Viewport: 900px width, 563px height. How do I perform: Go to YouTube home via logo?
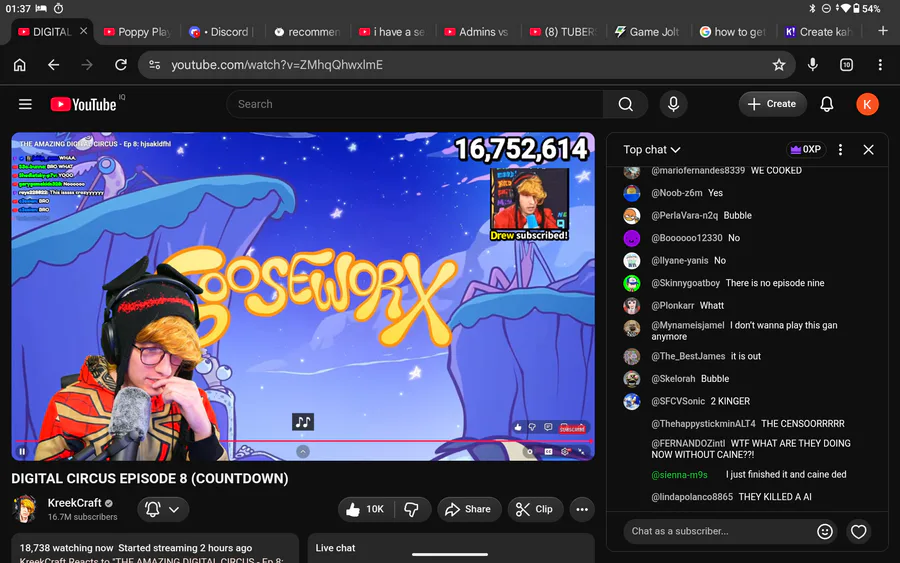83,104
